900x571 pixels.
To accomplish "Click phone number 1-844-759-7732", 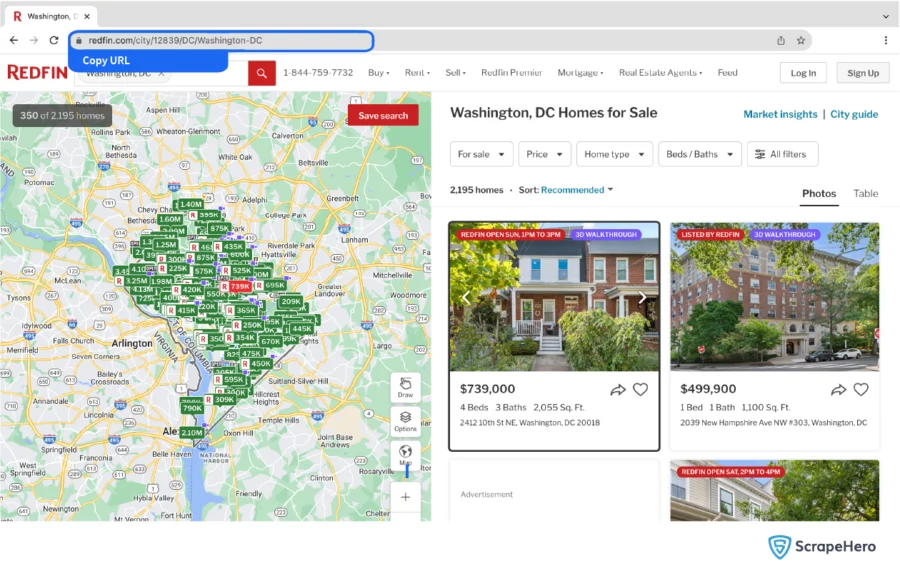I will pos(318,73).
